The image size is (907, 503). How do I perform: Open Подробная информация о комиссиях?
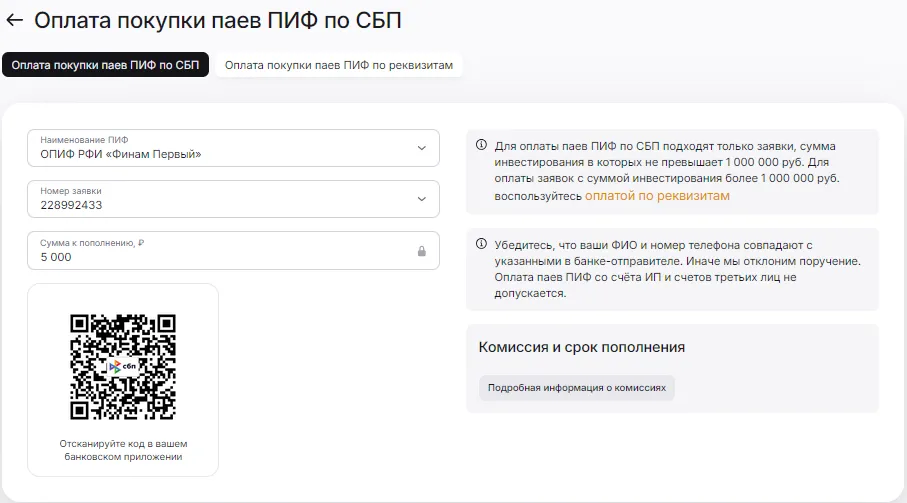click(577, 387)
